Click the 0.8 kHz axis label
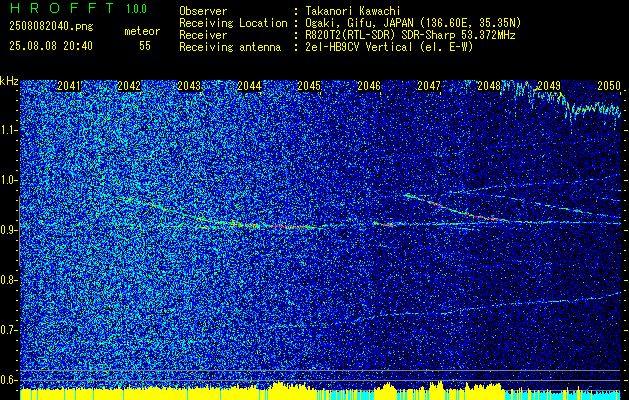 [9, 280]
